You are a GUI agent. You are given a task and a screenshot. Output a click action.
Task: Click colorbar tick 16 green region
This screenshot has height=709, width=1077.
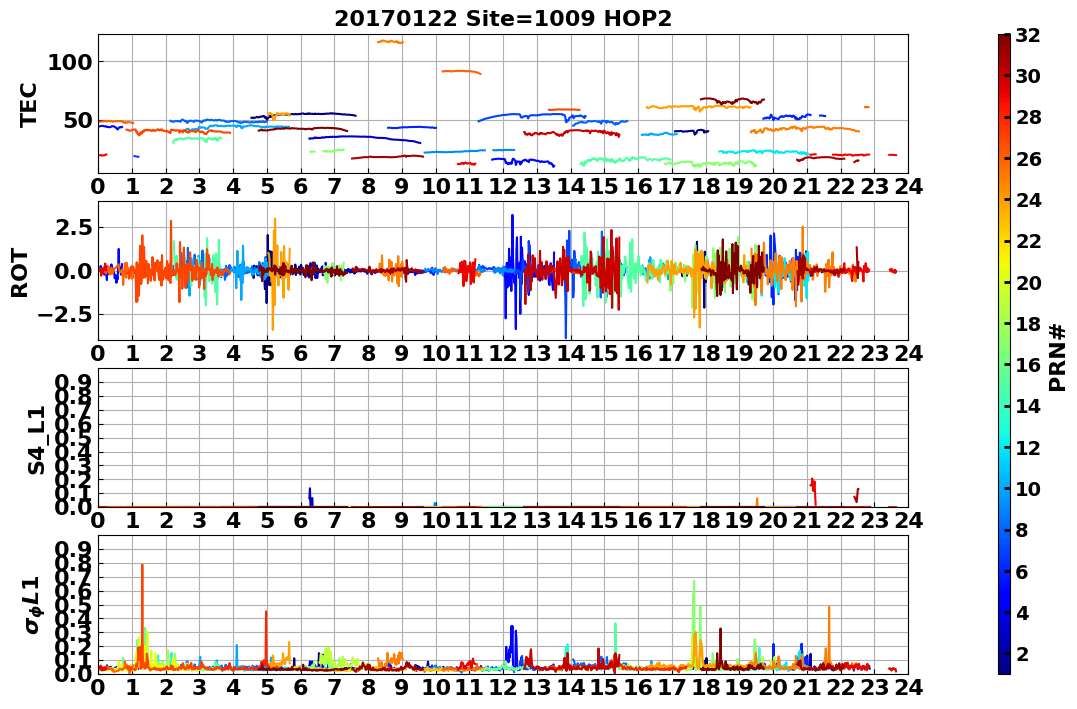click(x=1028, y=365)
